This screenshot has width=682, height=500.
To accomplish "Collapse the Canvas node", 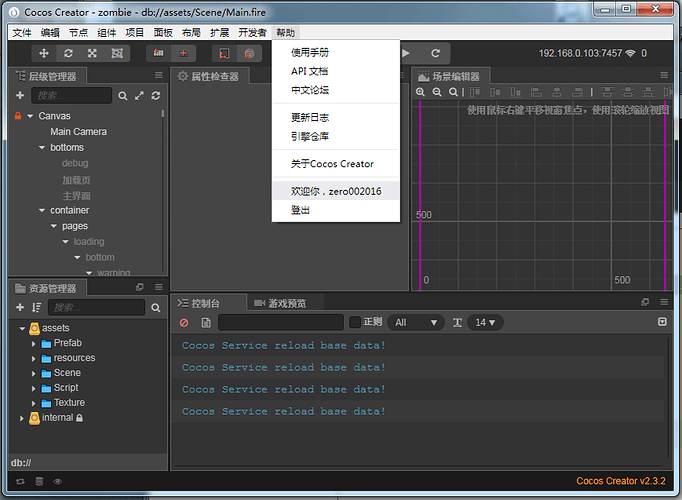I will [x=30, y=116].
